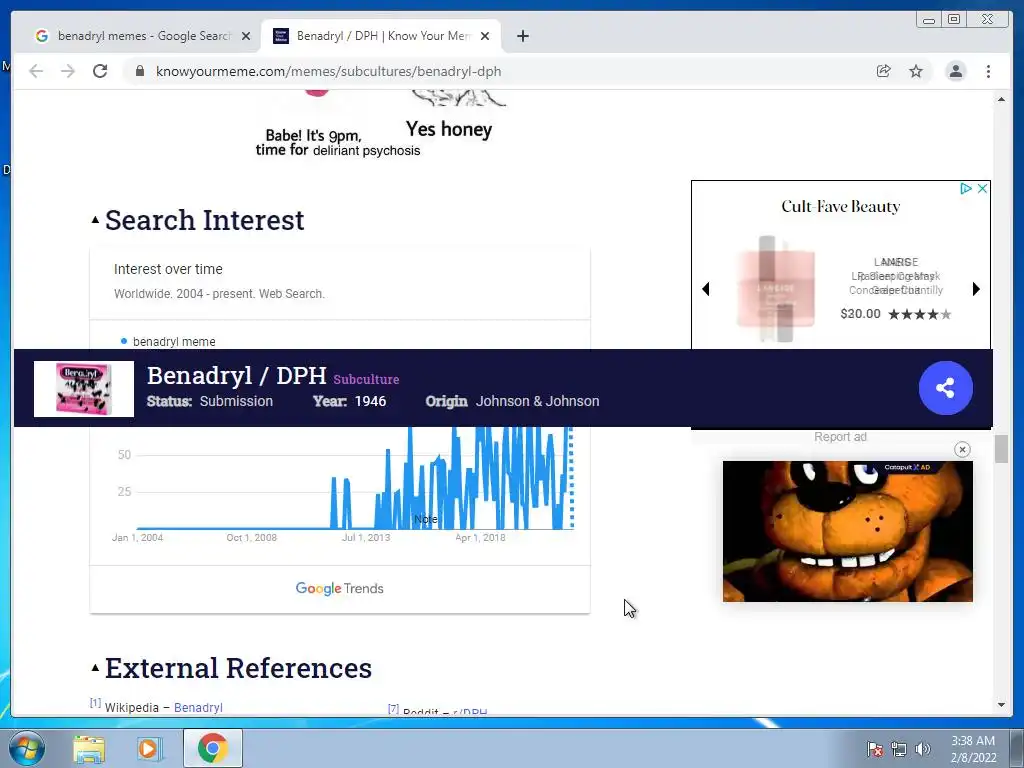This screenshot has height=768, width=1024.
Task: Click the page scrollbar thumb
Action: click(1001, 449)
